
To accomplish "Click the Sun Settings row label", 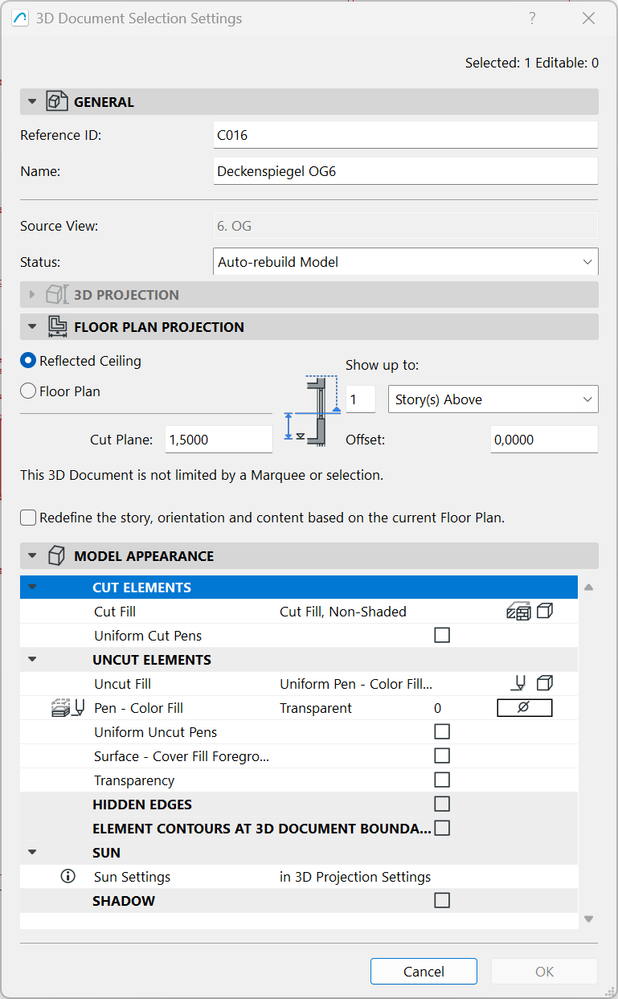I will 132,877.
